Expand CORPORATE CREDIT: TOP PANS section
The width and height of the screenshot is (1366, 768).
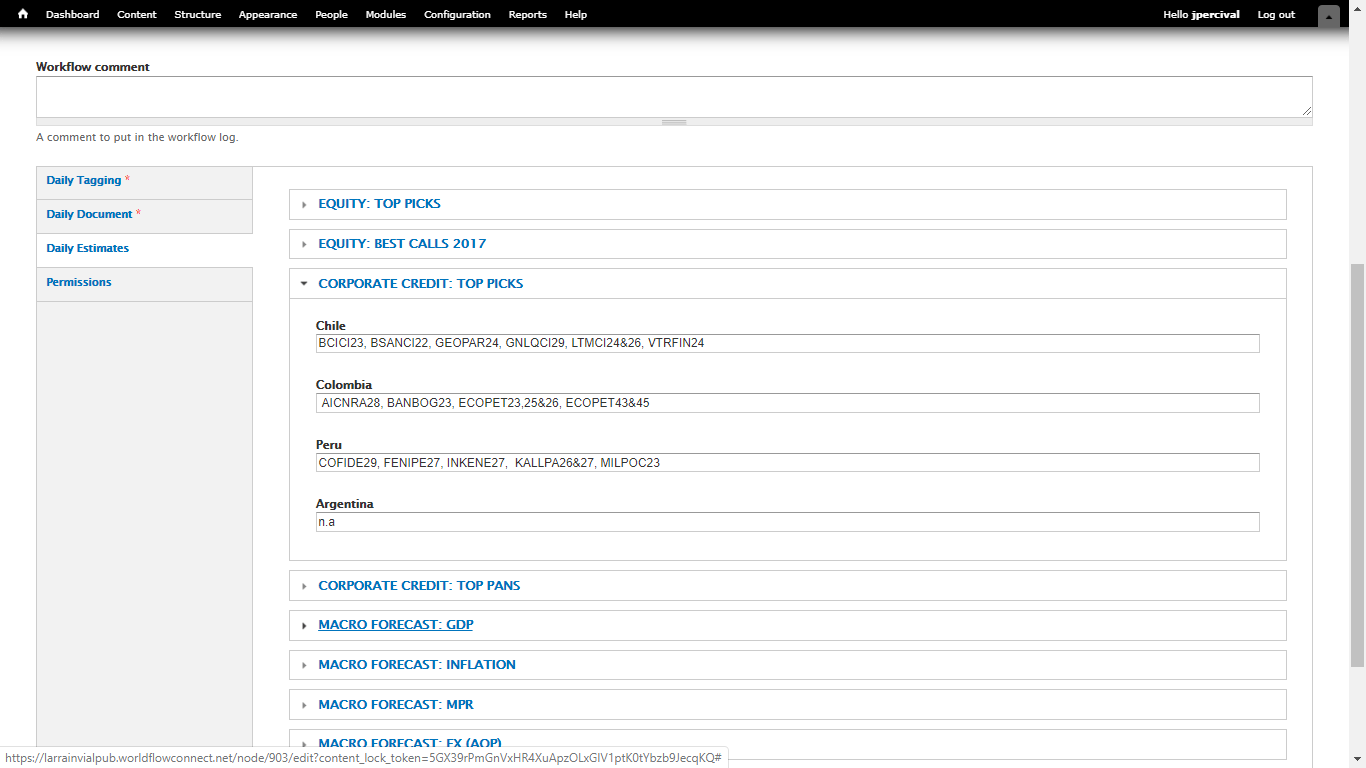[x=418, y=586]
